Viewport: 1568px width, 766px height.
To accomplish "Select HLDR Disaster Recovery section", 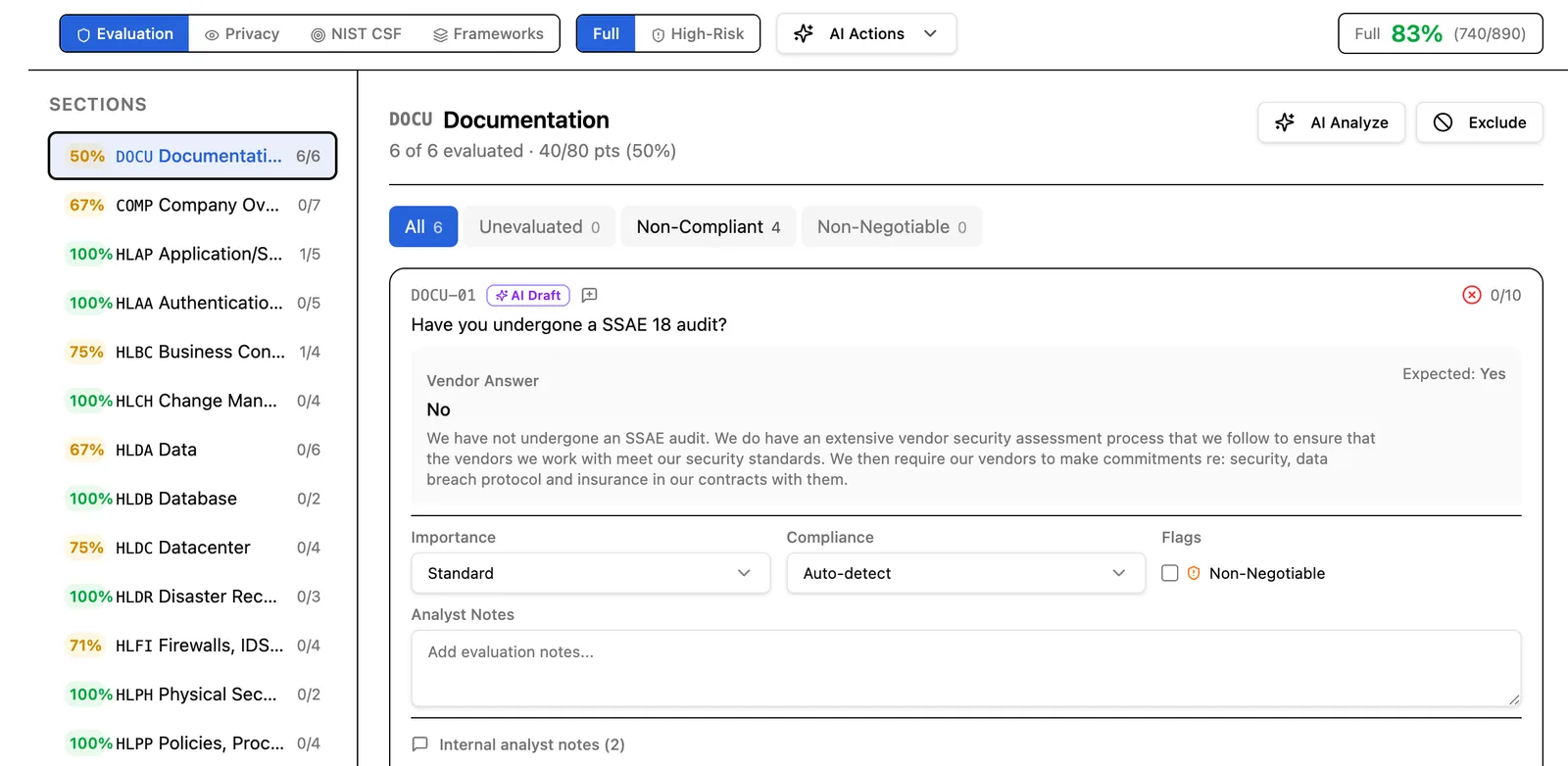I will tap(192, 597).
